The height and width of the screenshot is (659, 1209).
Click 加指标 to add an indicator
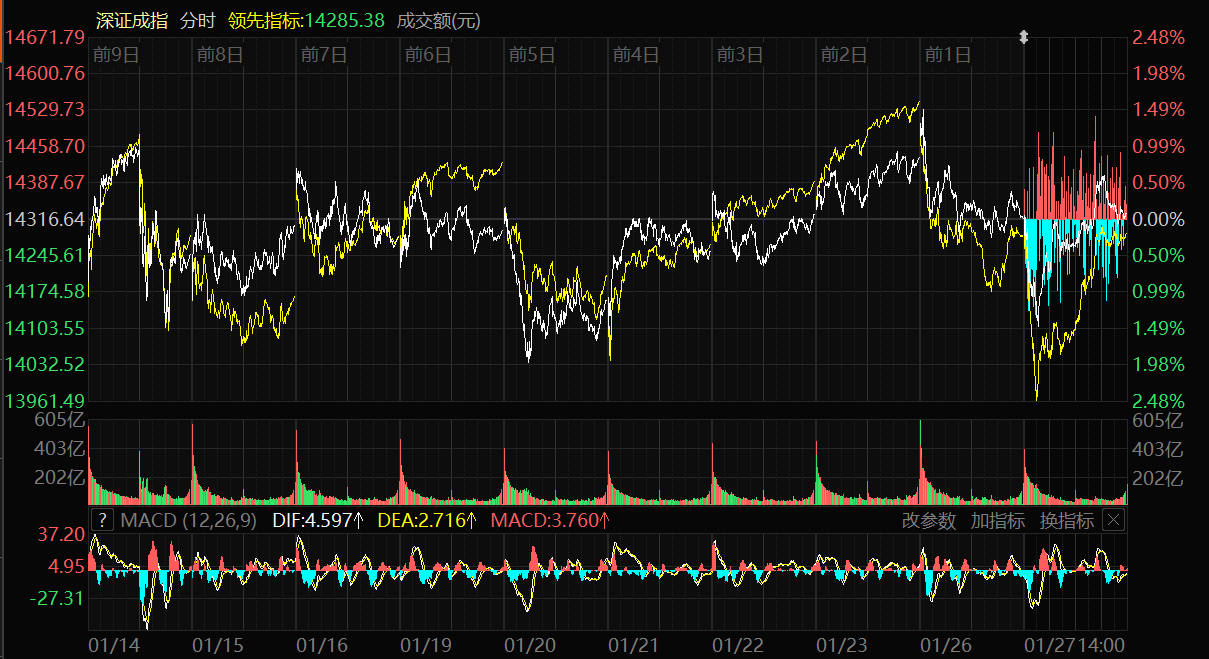[x=997, y=520]
